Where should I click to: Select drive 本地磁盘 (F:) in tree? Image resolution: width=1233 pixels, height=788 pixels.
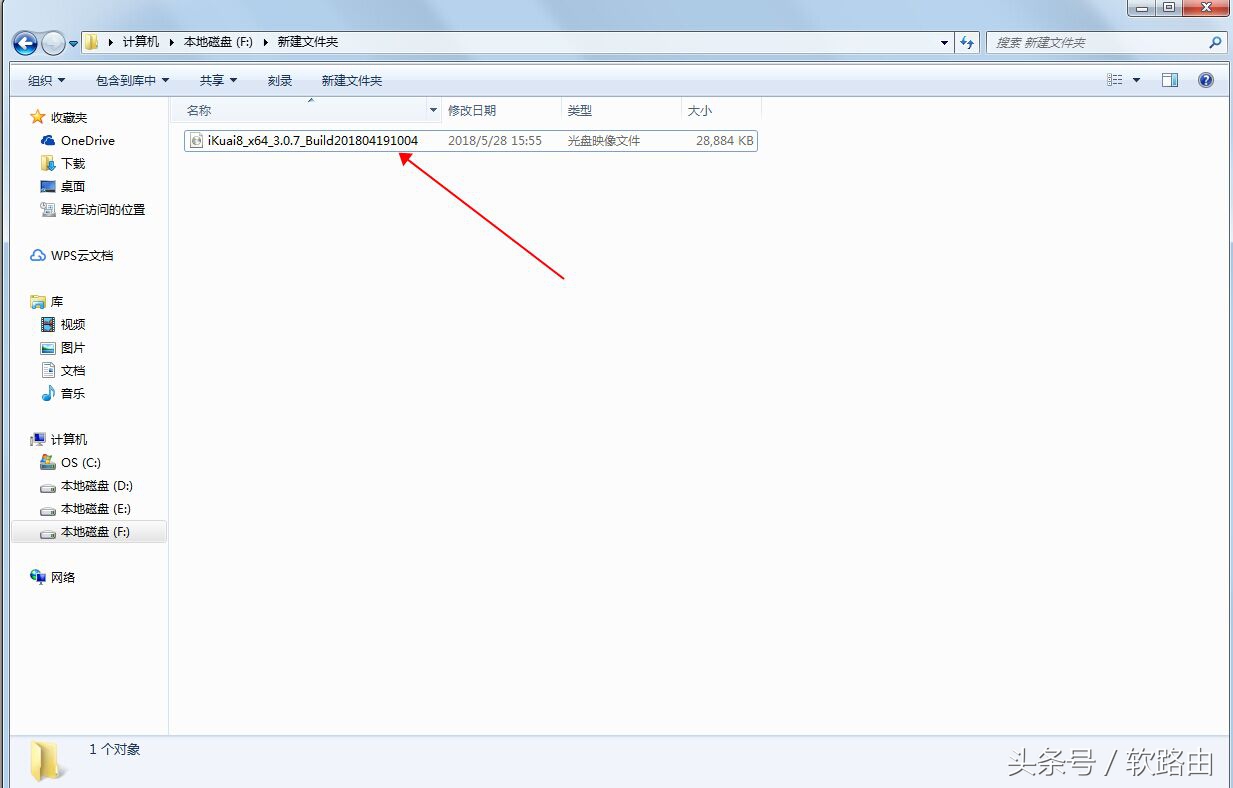tap(95, 532)
